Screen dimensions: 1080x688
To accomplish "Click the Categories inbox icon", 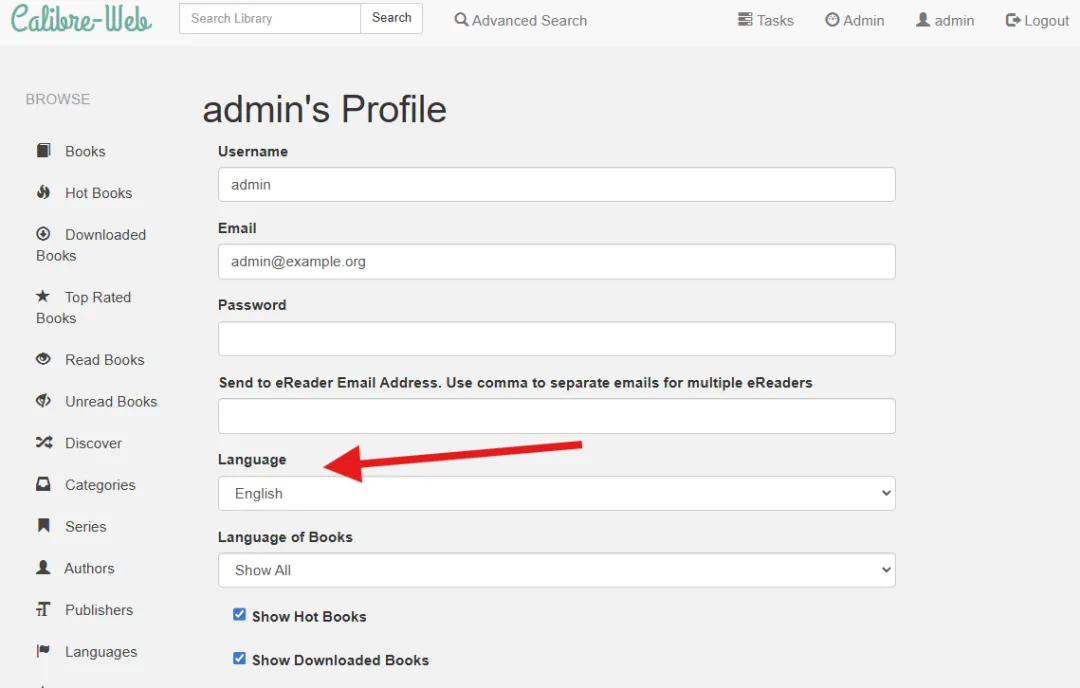I will pos(44,485).
